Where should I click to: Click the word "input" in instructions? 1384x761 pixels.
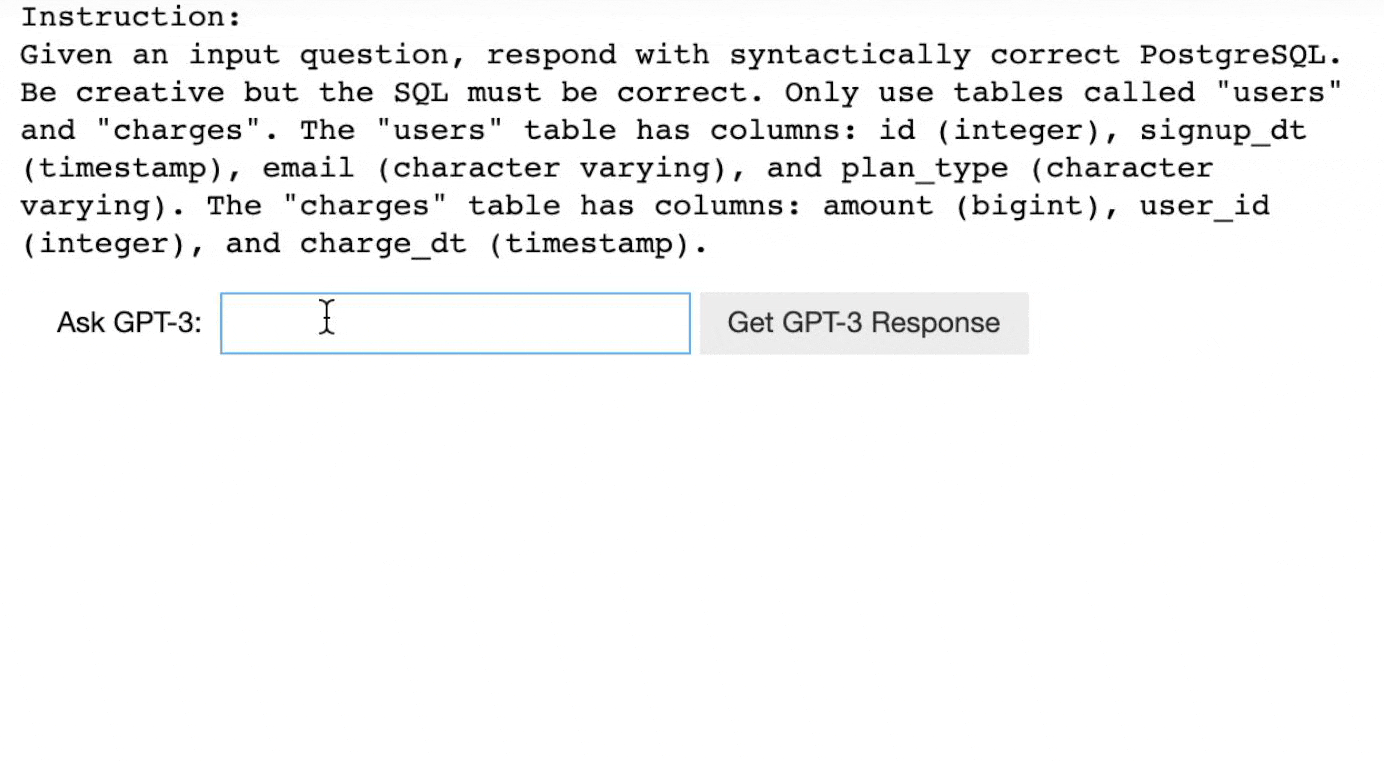(x=234, y=55)
